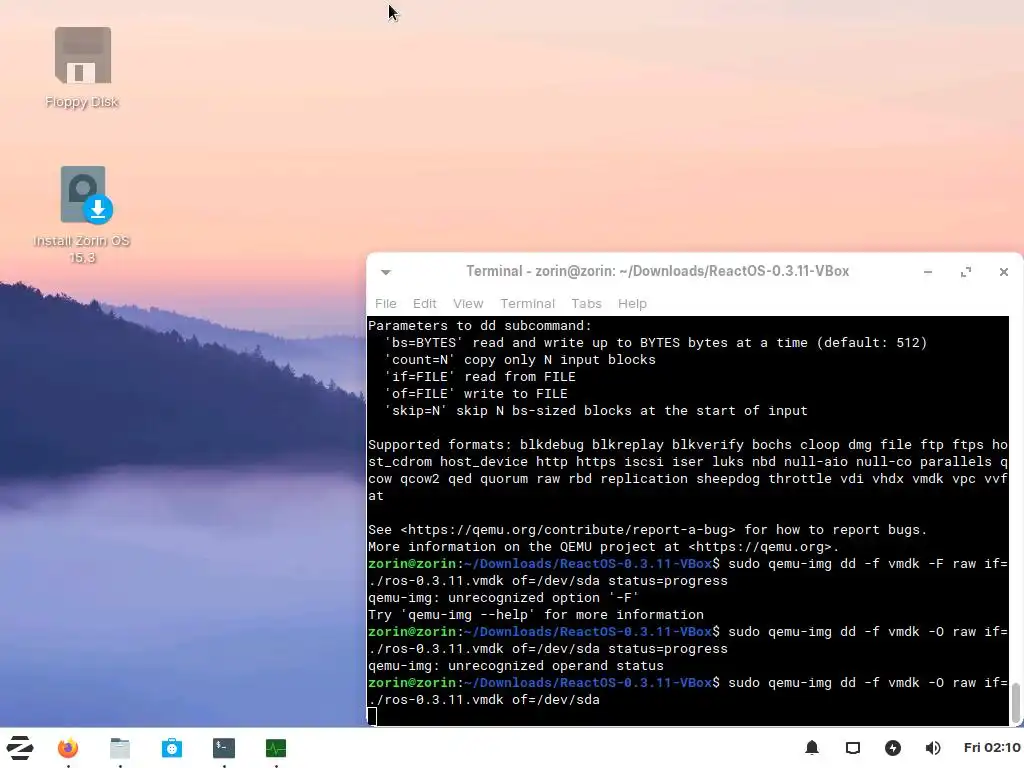Open the File menu in Terminal
This screenshot has width=1024, height=768.
385,304
